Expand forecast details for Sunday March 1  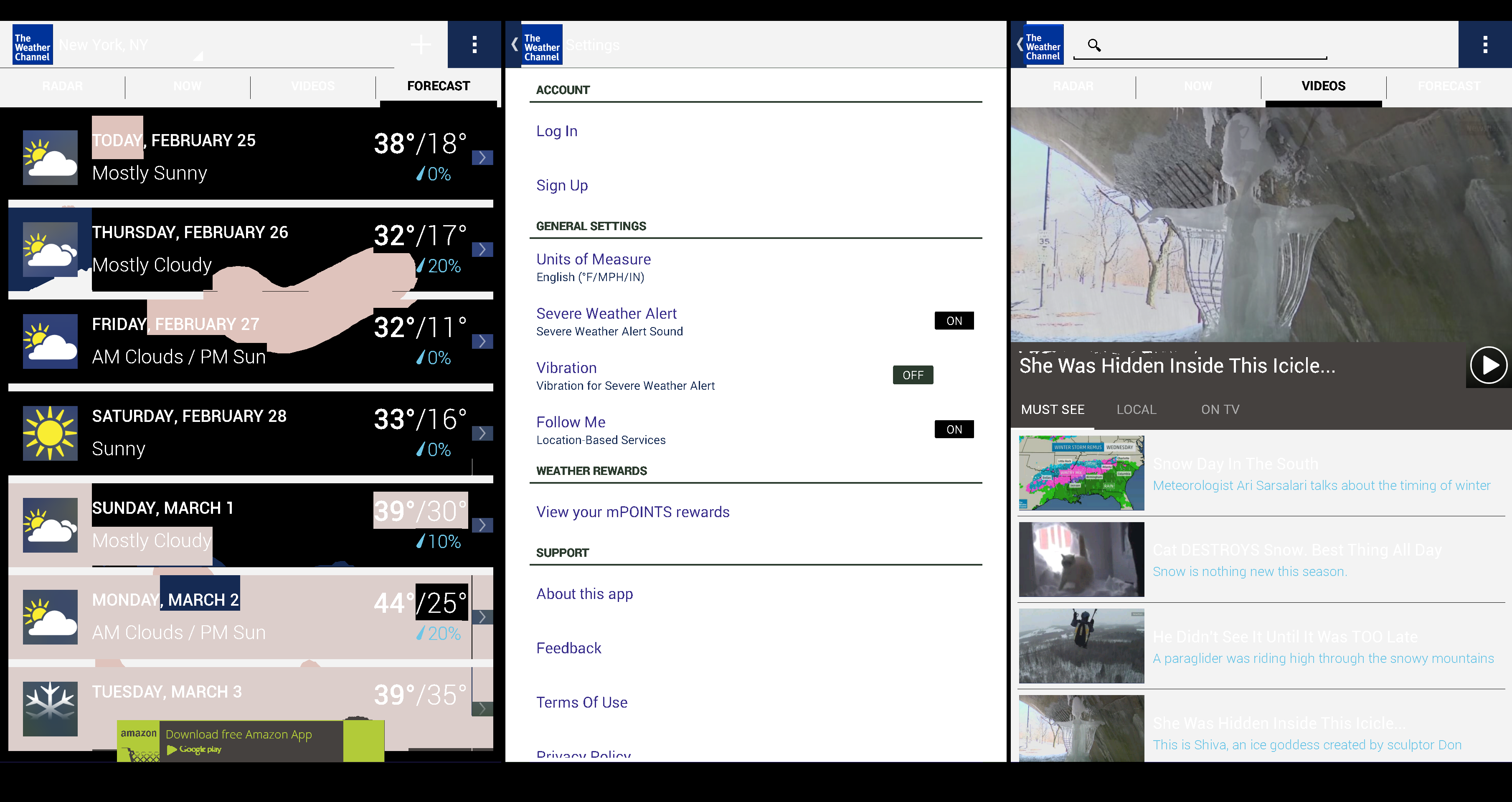(x=484, y=523)
